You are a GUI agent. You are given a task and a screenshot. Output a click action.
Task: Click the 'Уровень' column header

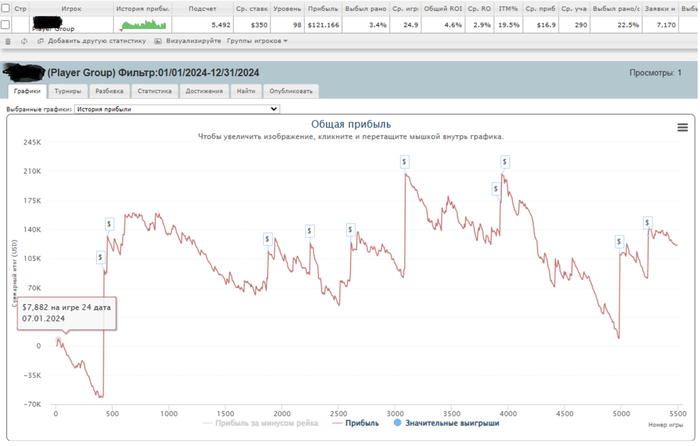click(287, 8)
